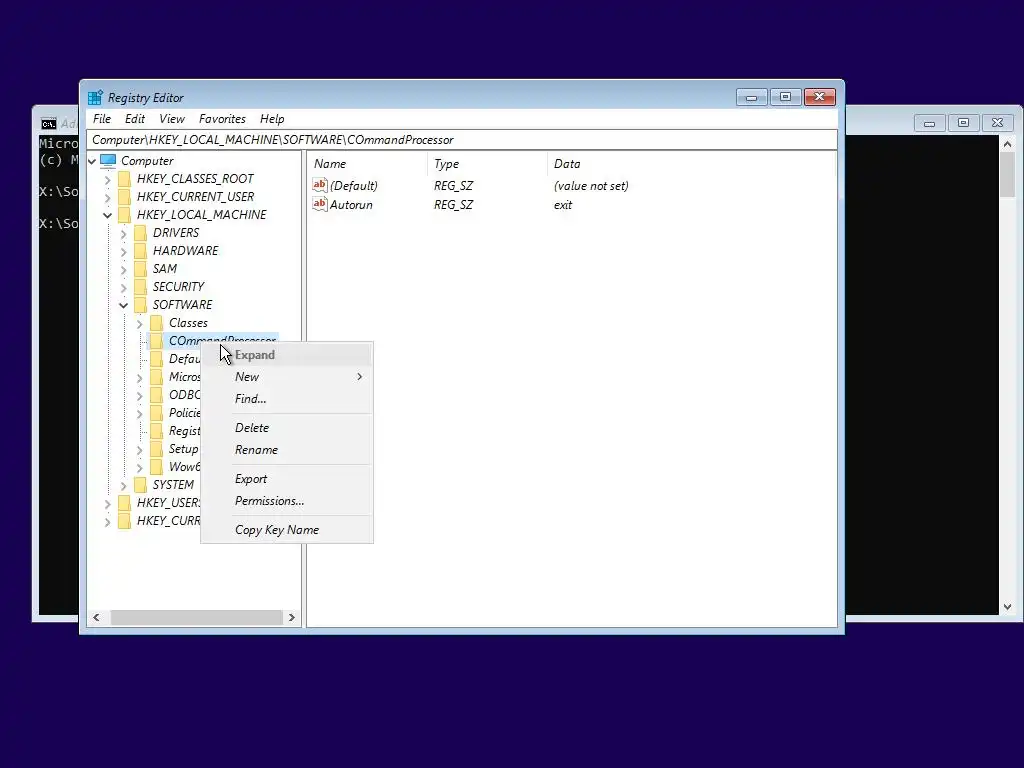Click the HKEY_CURRENT_USER folder icon
This screenshot has width=1024, height=768.
tap(124, 197)
